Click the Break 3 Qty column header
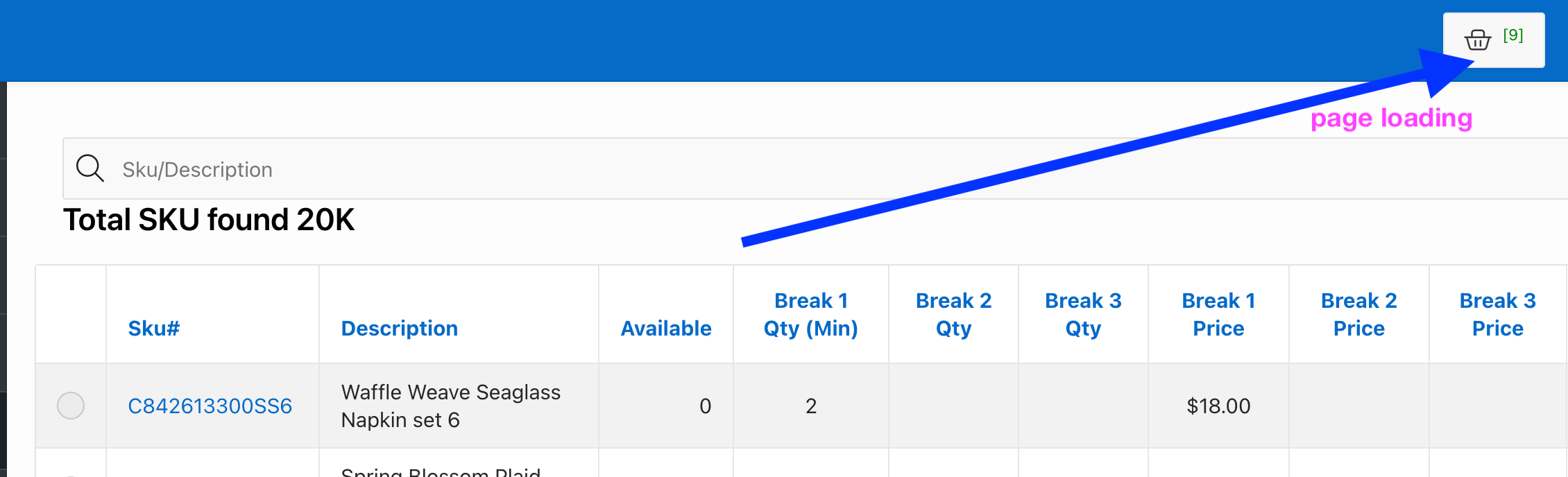Viewport: 1568px width, 477px height. [x=1083, y=314]
